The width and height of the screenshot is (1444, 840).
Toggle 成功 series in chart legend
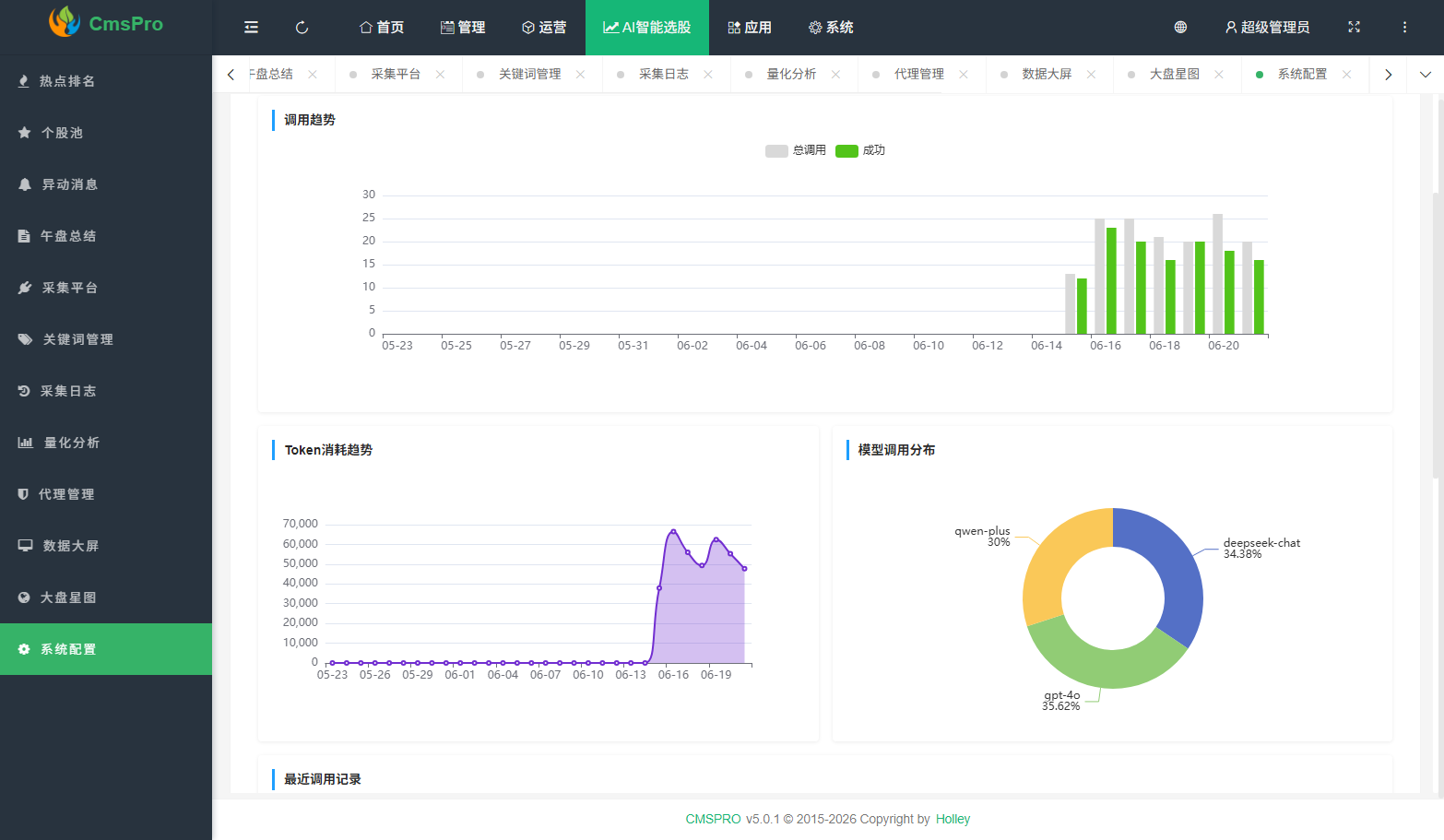coord(860,150)
